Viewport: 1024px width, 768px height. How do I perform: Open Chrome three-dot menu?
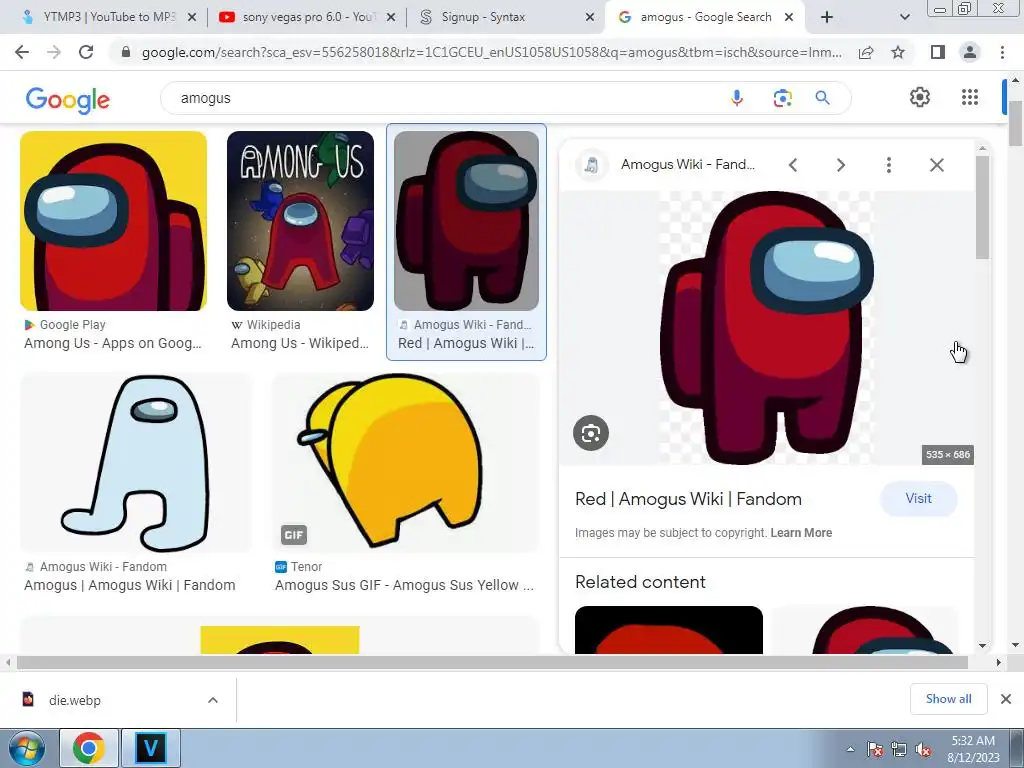coord(1002,52)
